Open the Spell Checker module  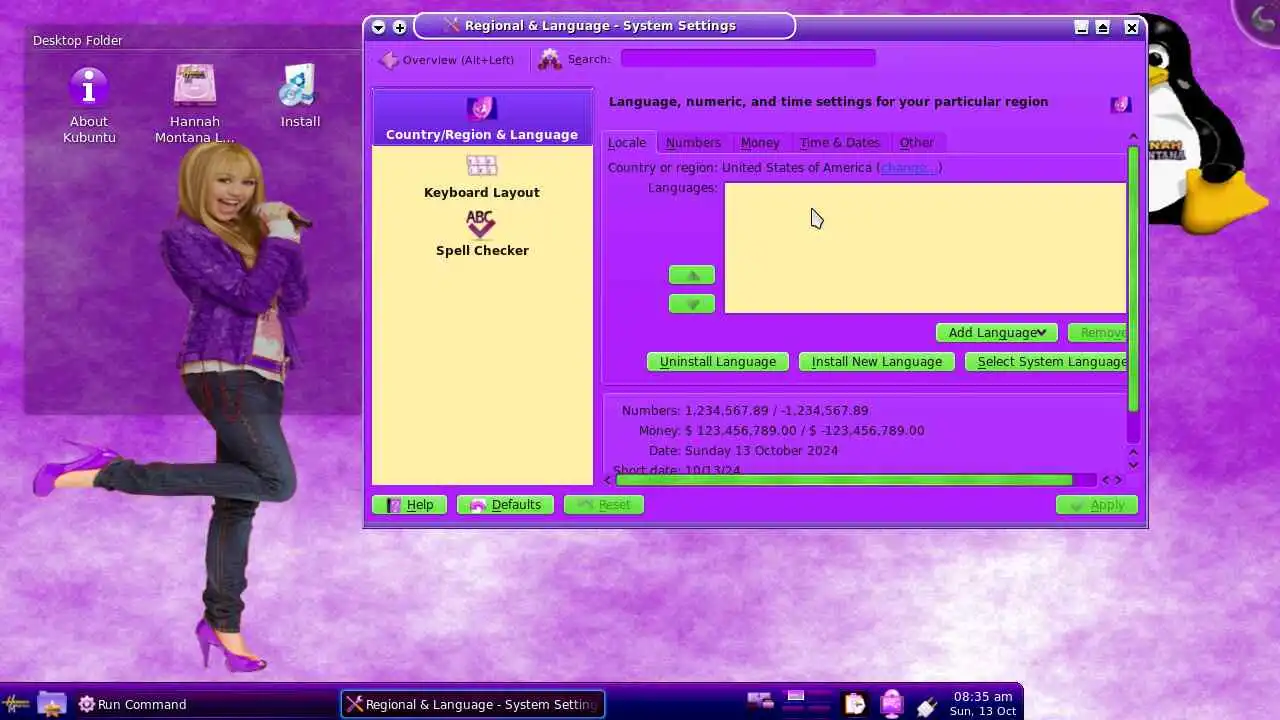(482, 234)
